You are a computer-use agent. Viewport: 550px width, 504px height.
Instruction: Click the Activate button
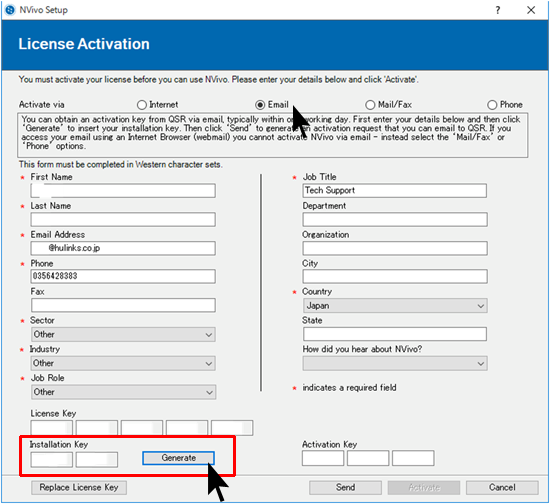[x=424, y=488]
